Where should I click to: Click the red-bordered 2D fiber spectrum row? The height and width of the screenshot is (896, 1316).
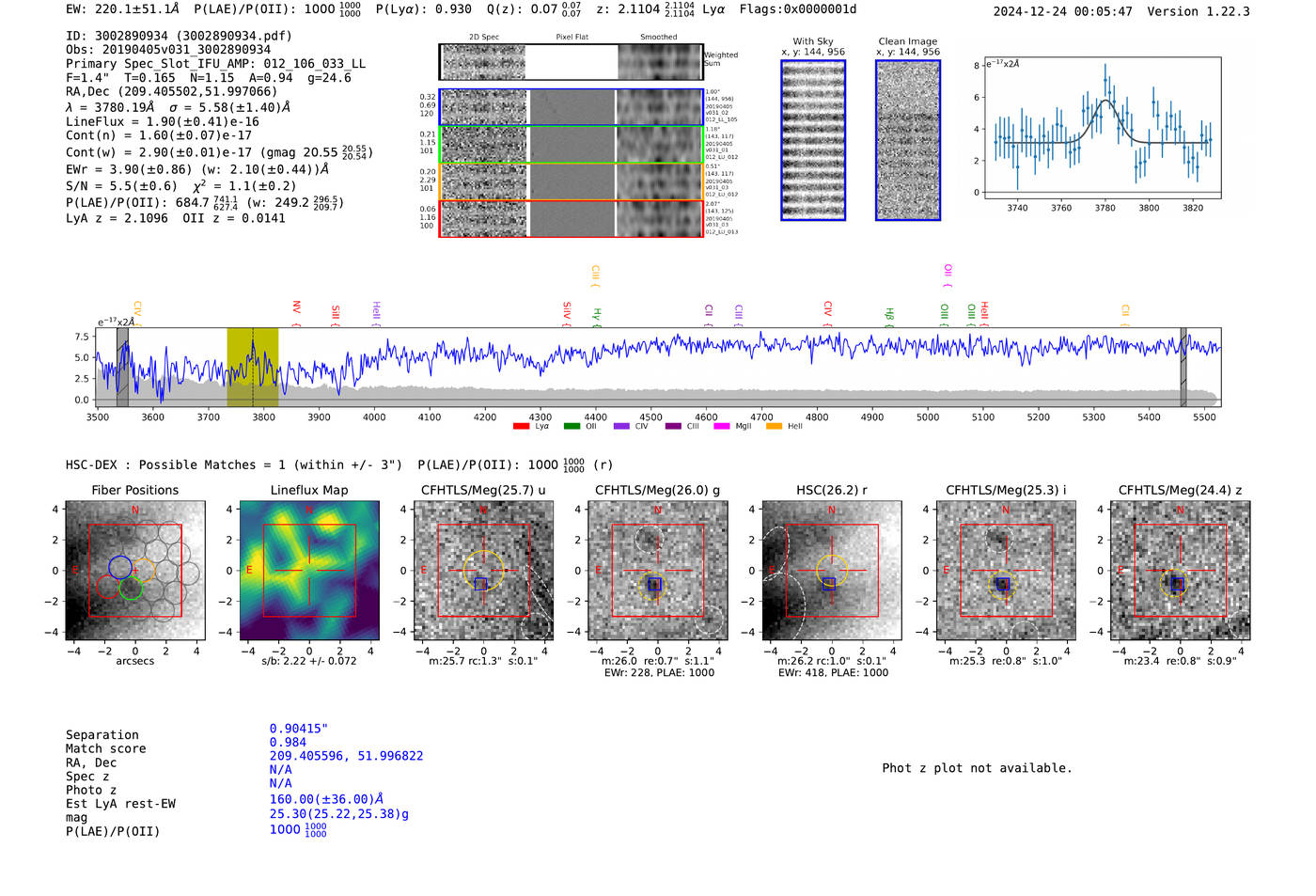(571, 218)
